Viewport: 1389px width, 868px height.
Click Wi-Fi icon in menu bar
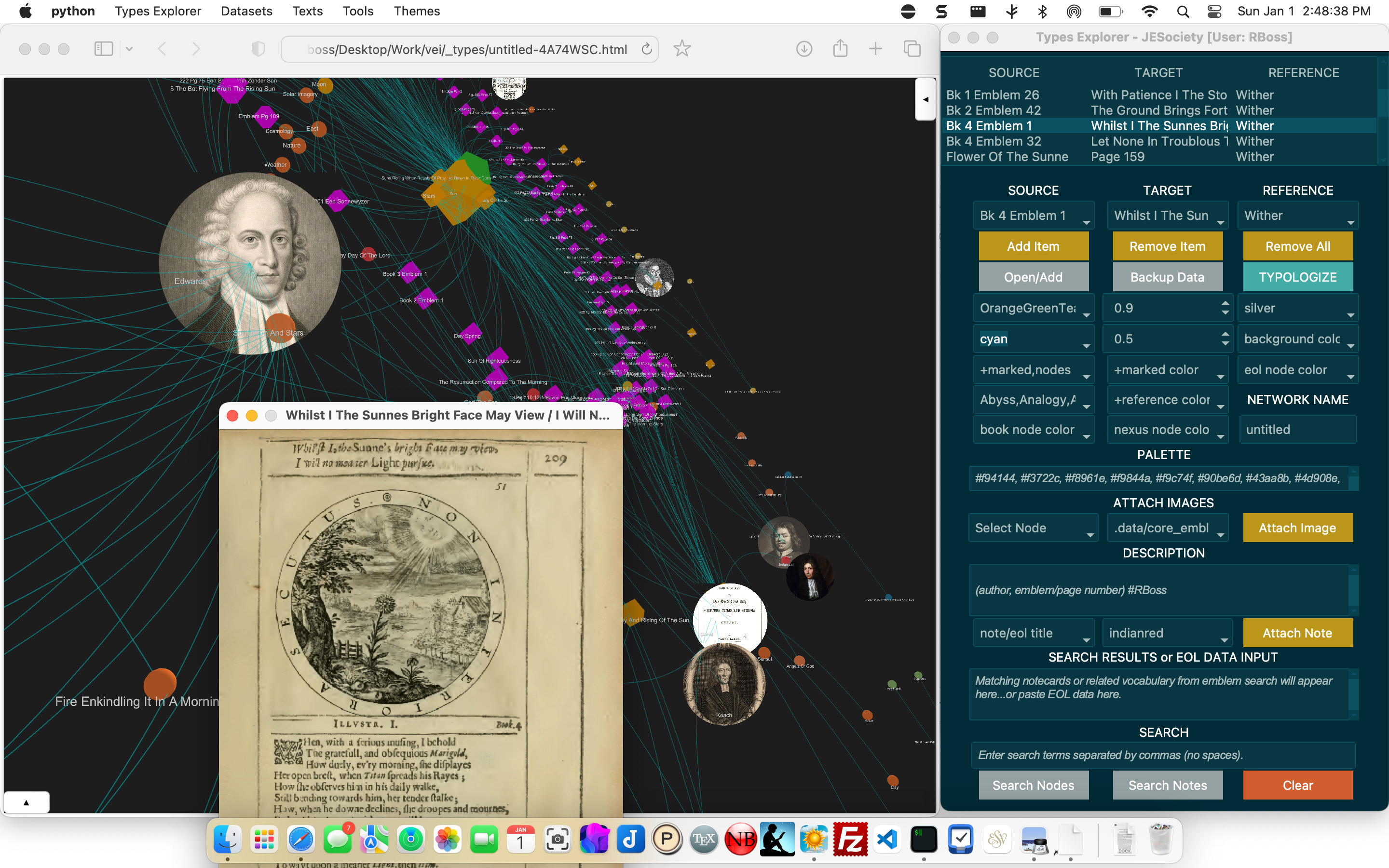click(x=1150, y=12)
